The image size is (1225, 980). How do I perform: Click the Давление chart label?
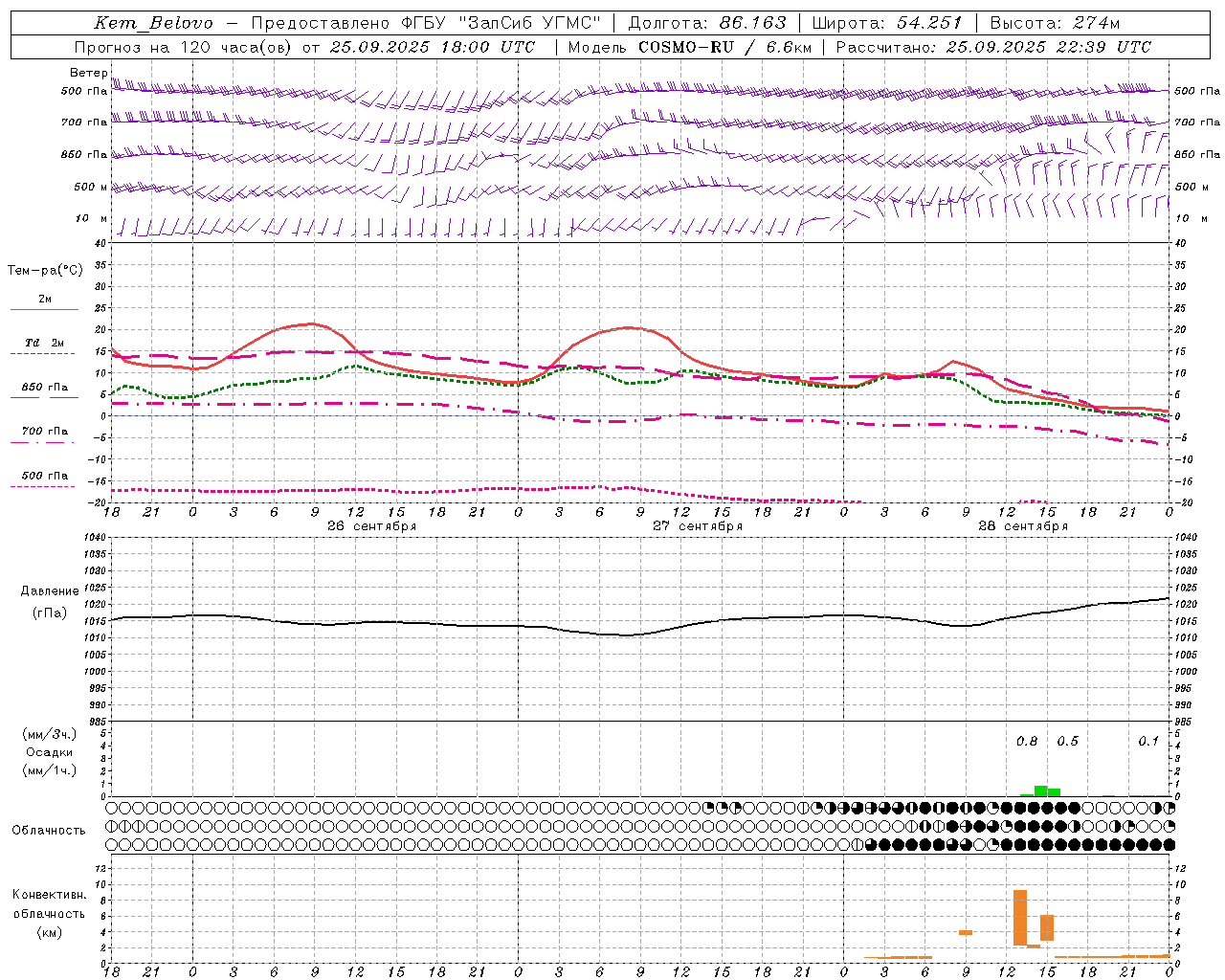coord(50,591)
